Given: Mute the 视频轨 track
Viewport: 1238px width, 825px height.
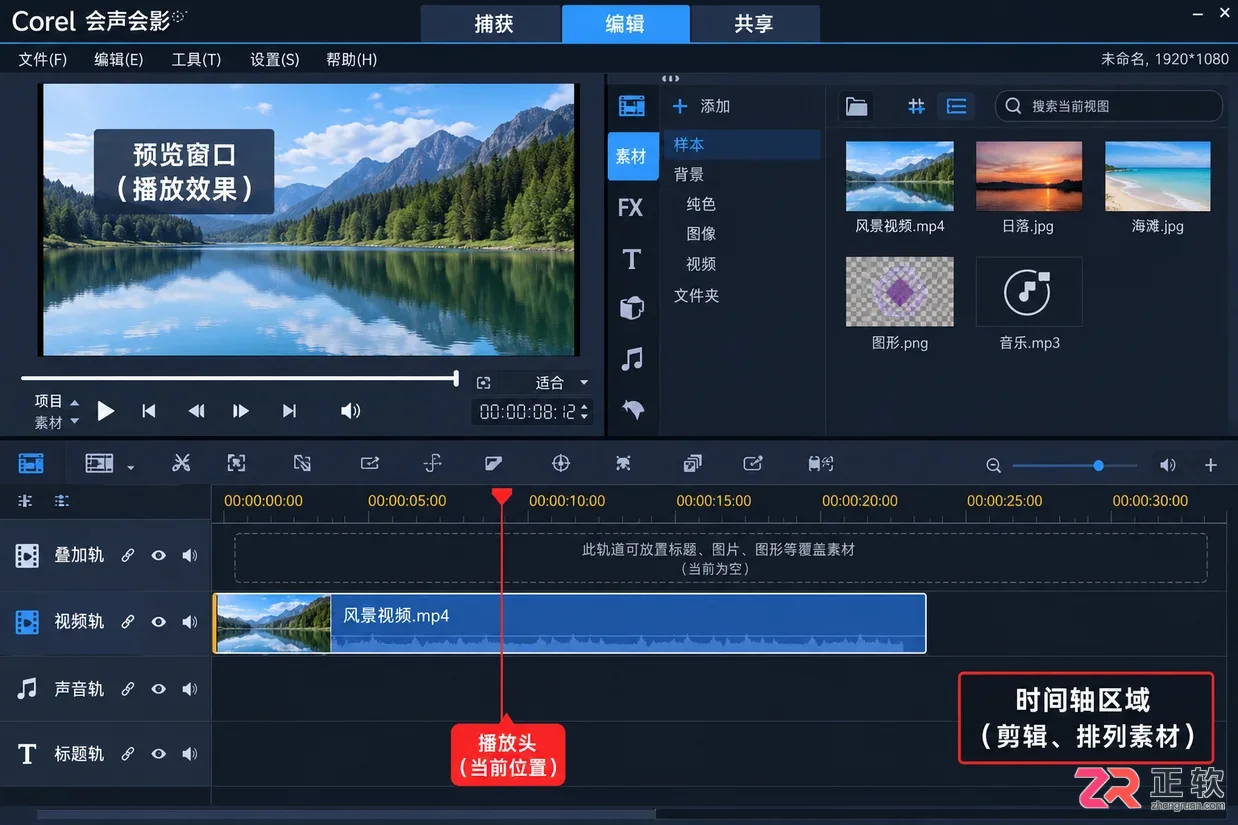Looking at the screenshot, I should tap(189, 622).
